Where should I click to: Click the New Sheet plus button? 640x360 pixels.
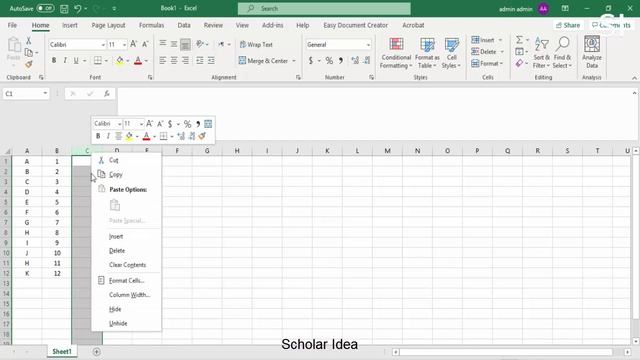click(x=96, y=351)
